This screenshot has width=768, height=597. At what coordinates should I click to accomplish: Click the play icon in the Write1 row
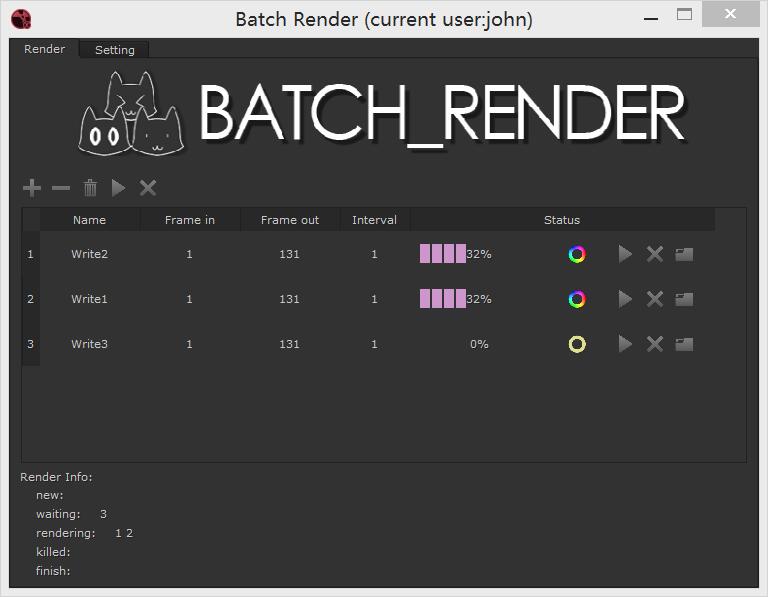(x=625, y=299)
